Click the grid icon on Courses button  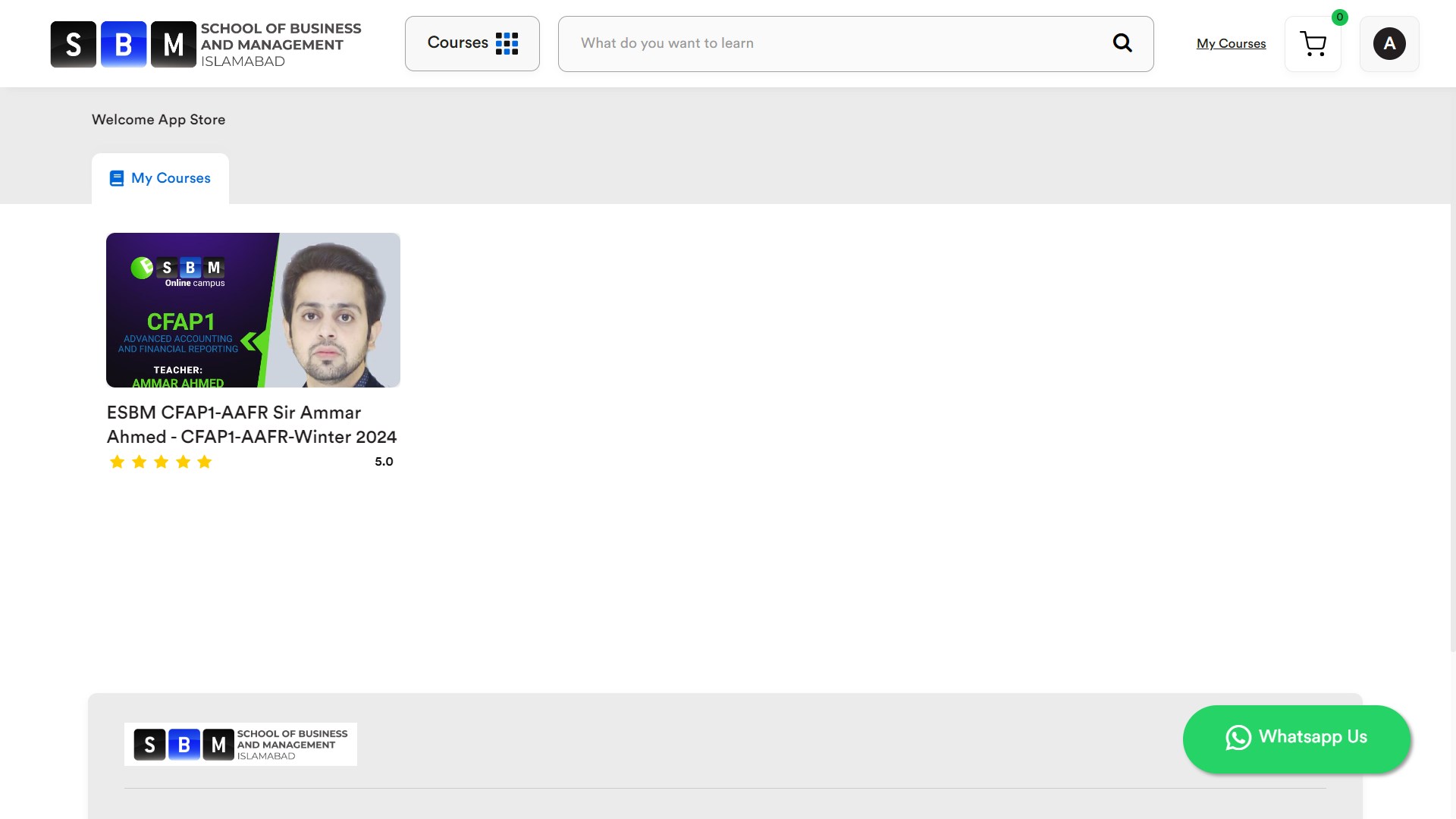507,43
